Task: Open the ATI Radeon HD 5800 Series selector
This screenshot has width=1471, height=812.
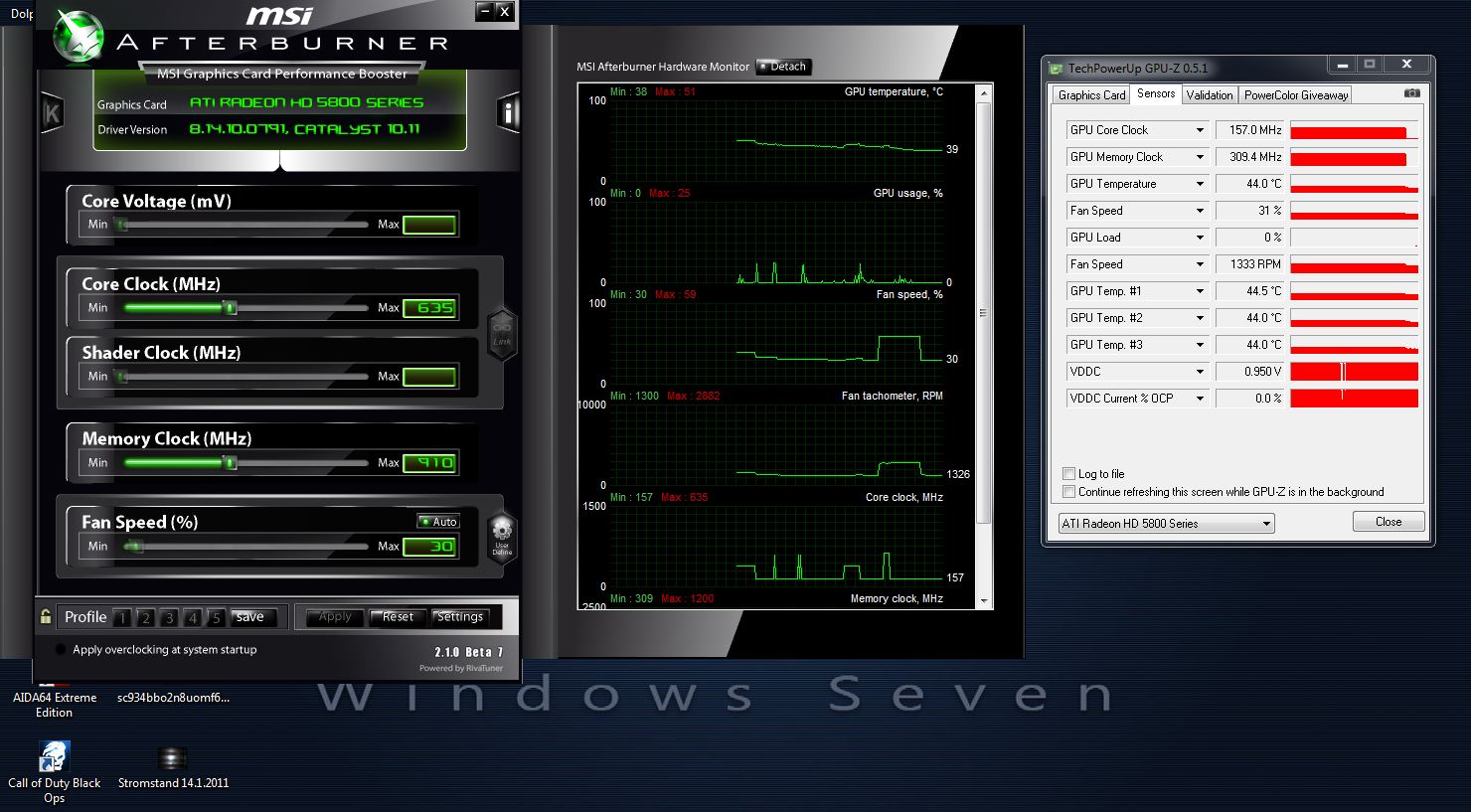Action: (1166, 524)
